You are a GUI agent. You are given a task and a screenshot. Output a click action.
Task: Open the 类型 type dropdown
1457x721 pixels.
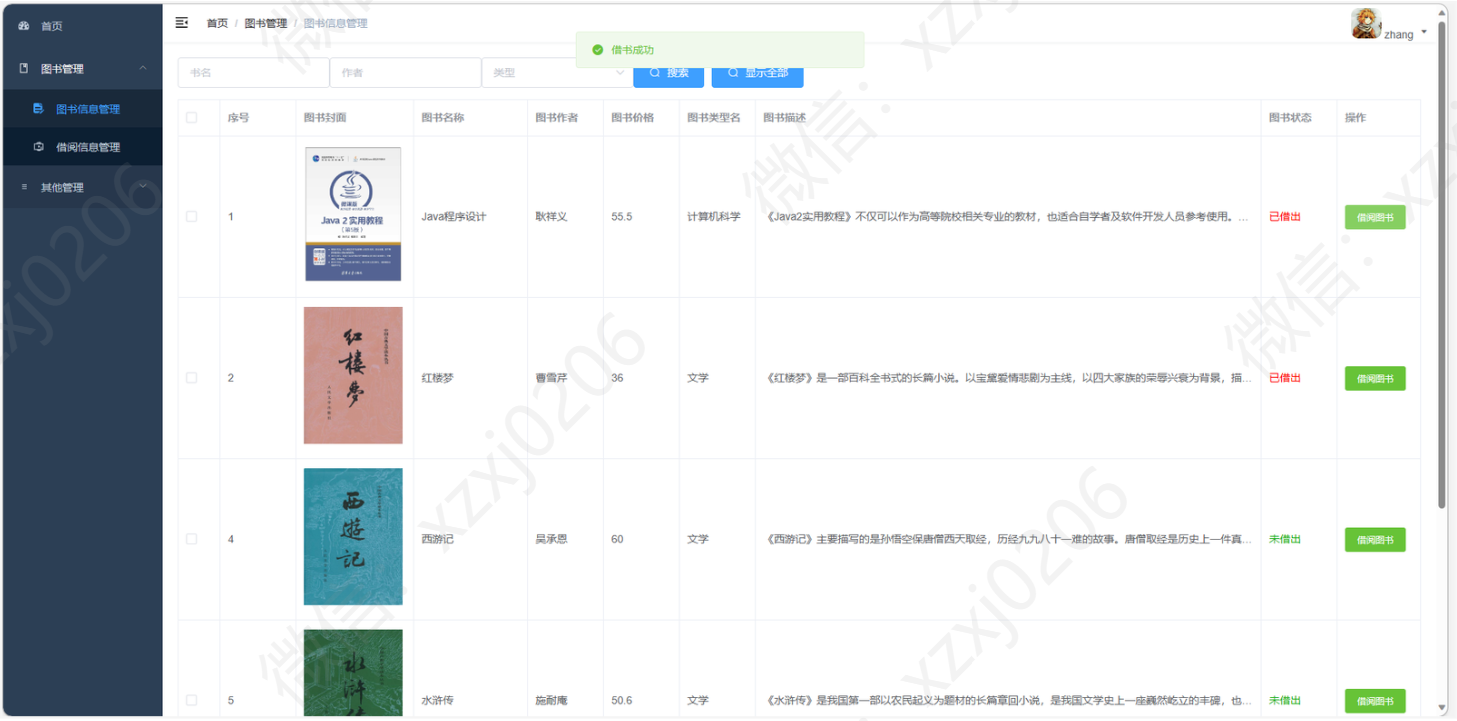557,73
